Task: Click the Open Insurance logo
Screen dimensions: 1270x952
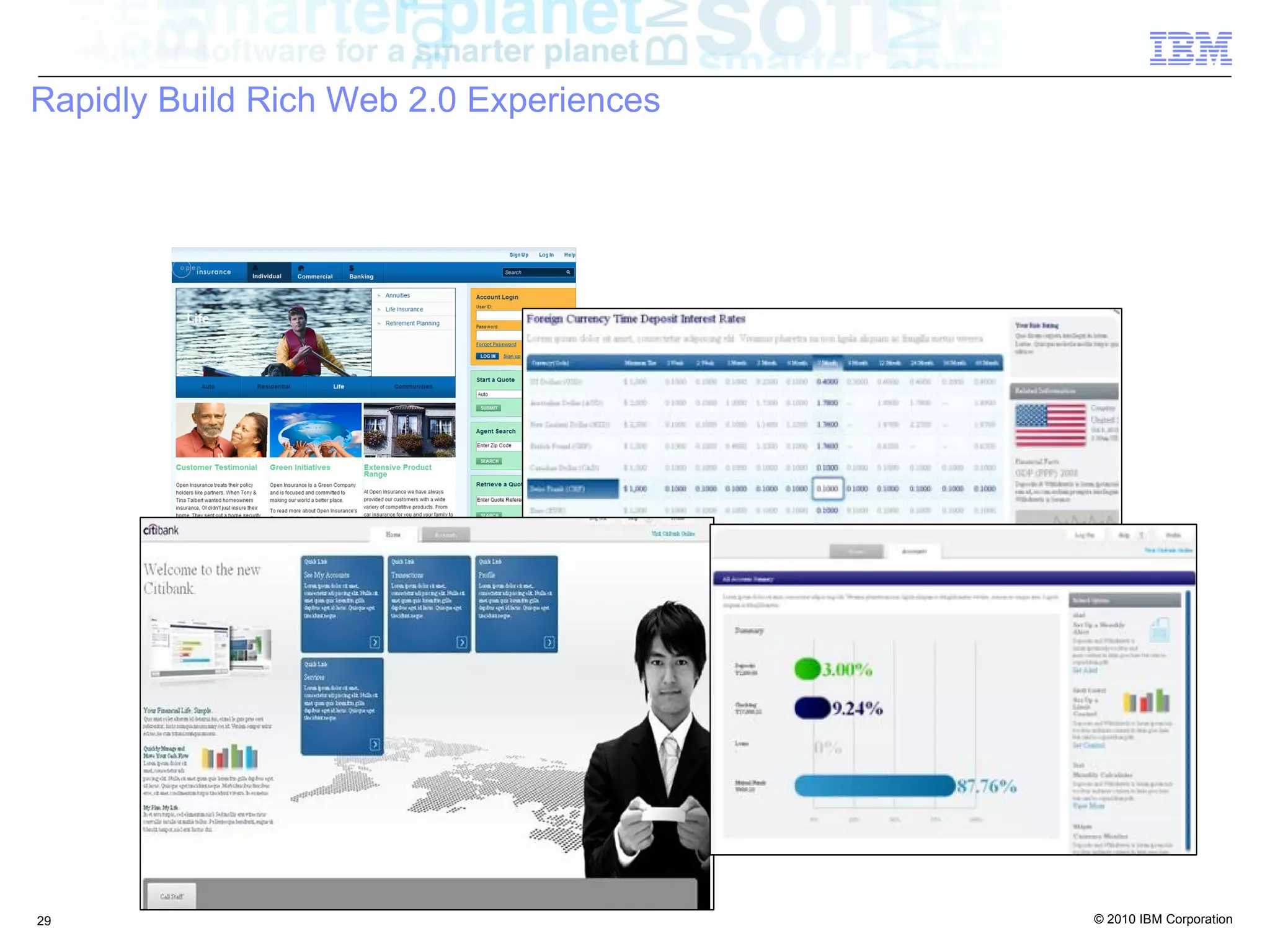Action: point(202,271)
